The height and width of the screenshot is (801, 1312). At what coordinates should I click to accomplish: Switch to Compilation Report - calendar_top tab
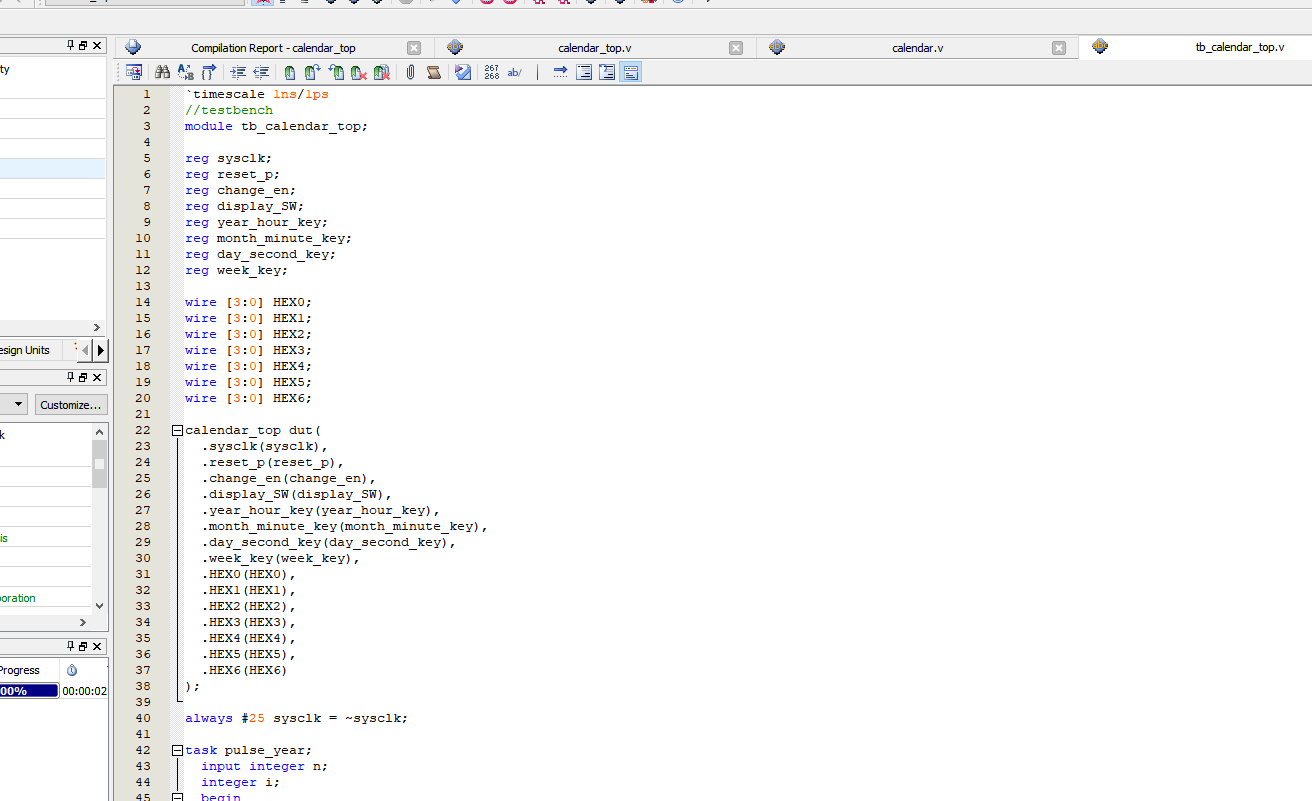pos(273,48)
